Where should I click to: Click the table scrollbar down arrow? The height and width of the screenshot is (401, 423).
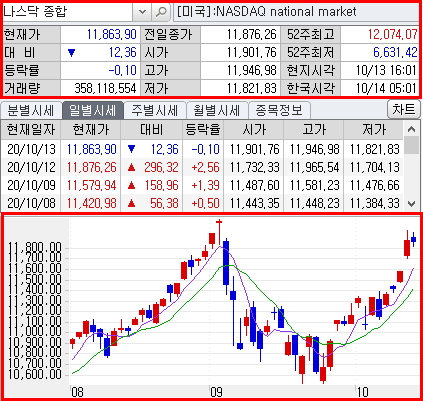click(412, 203)
